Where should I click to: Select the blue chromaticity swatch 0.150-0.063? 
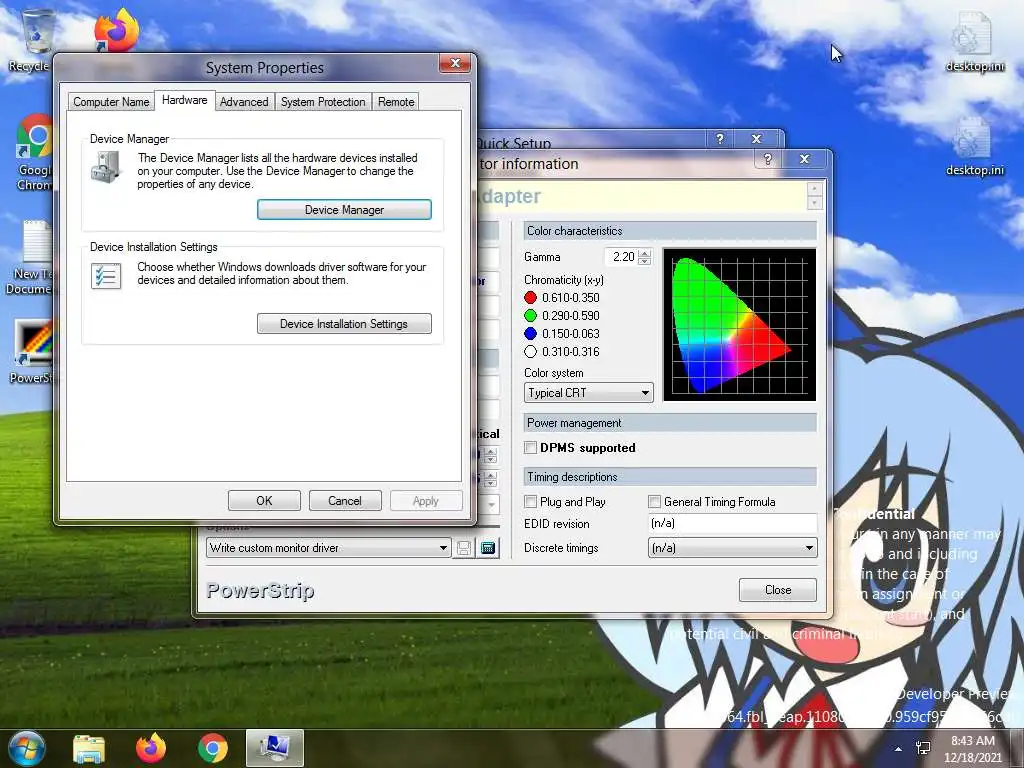(x=530, y=334)
